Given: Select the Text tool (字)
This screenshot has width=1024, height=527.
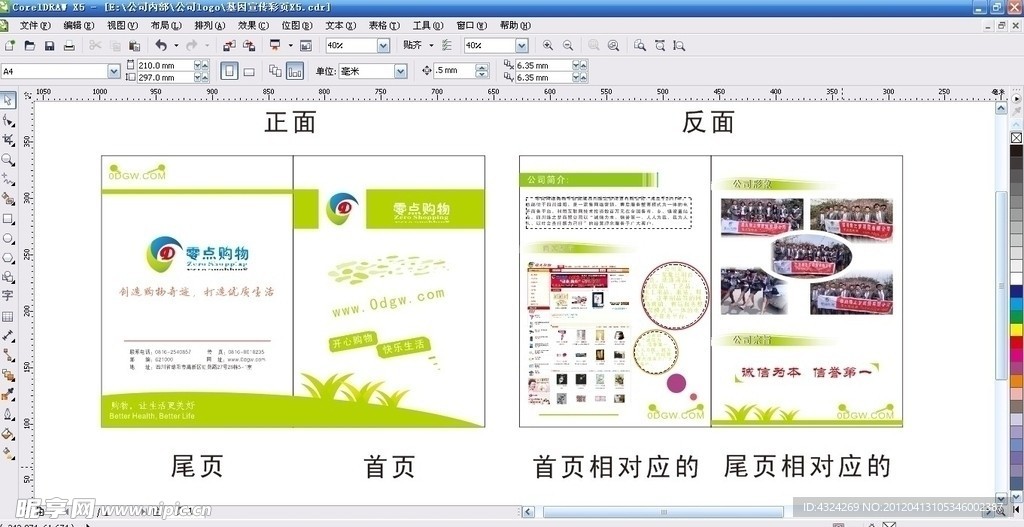Looking at the screenshot, I should (x=8, y=296).
